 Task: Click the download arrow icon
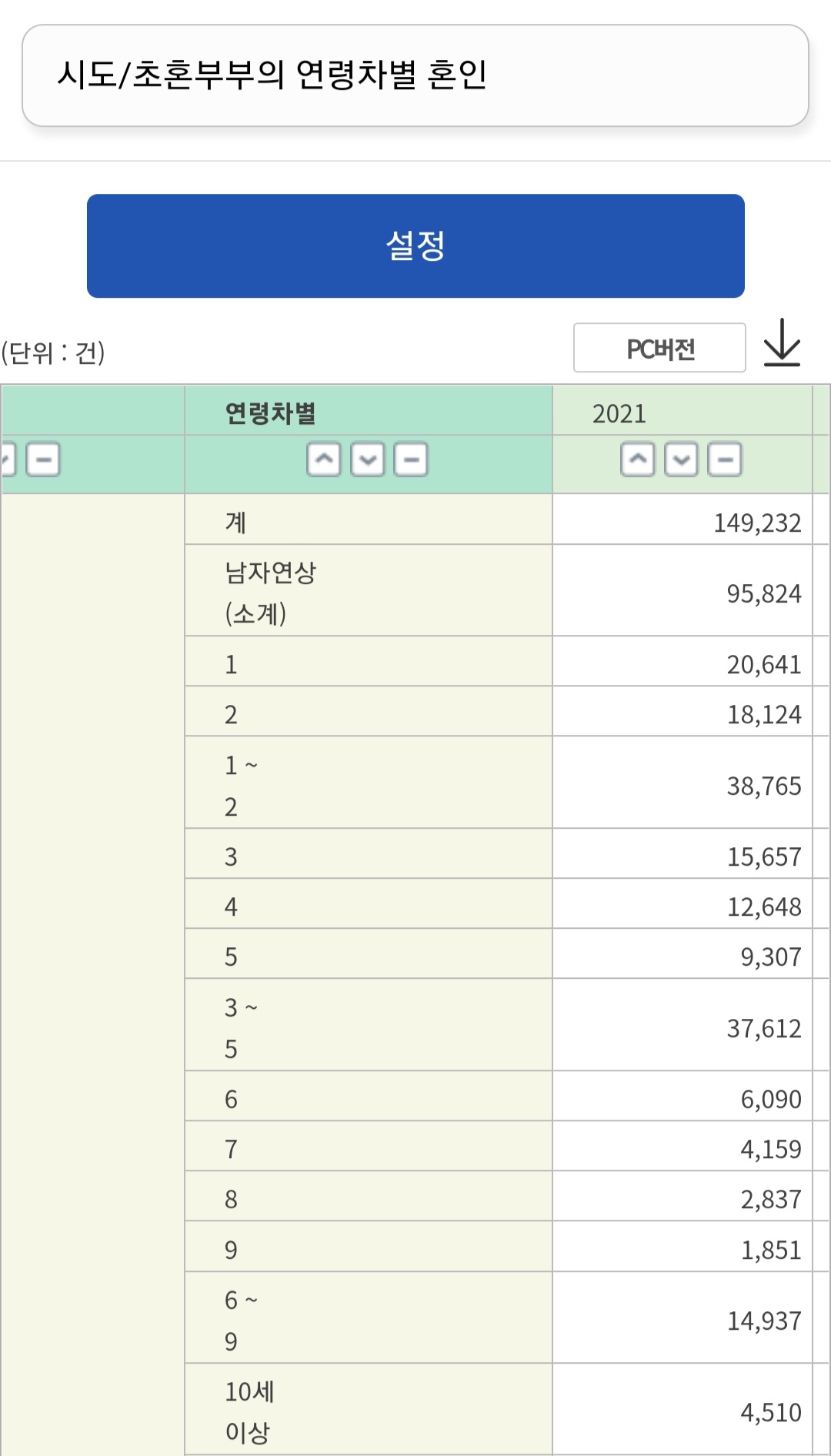tap(782, 343)
